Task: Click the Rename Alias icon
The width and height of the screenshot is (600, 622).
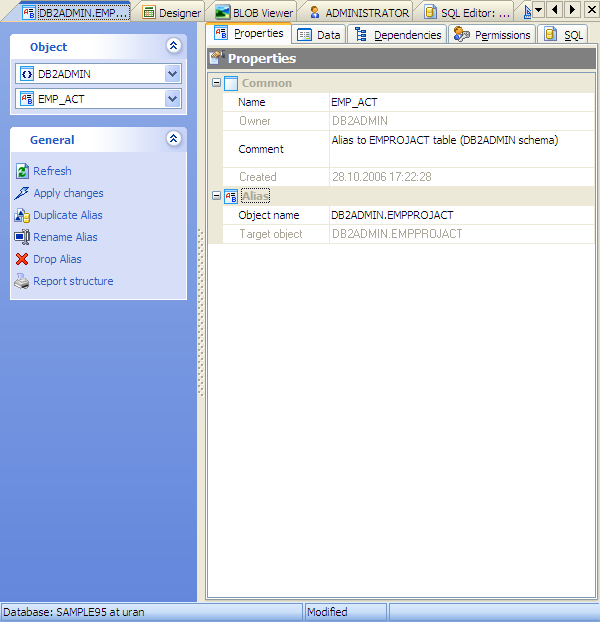Action: click(22, 237)
